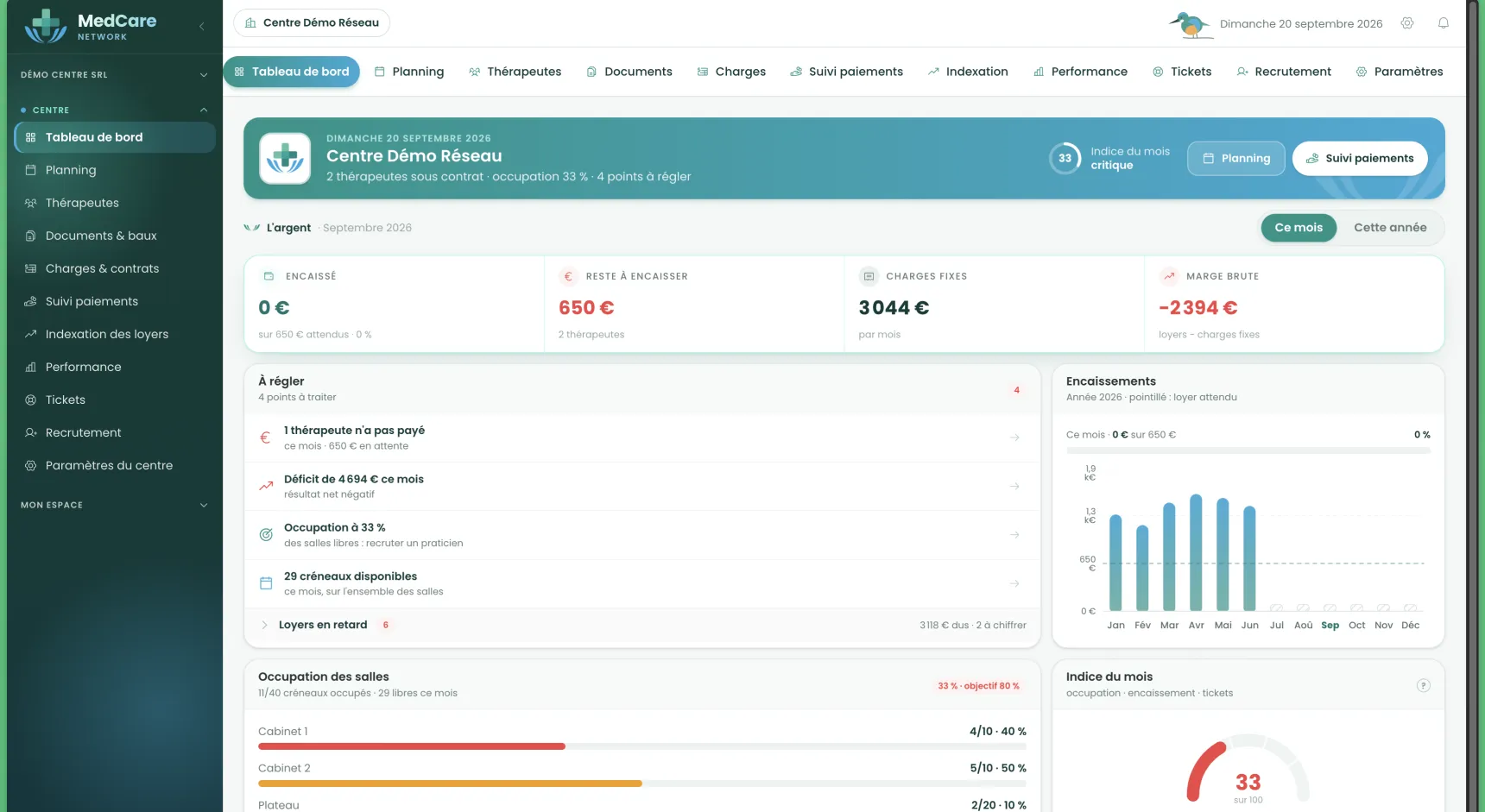1485x812 pixels.
Task: Click the 33 critical index ring in banner
Action: tap(1065, 158)
